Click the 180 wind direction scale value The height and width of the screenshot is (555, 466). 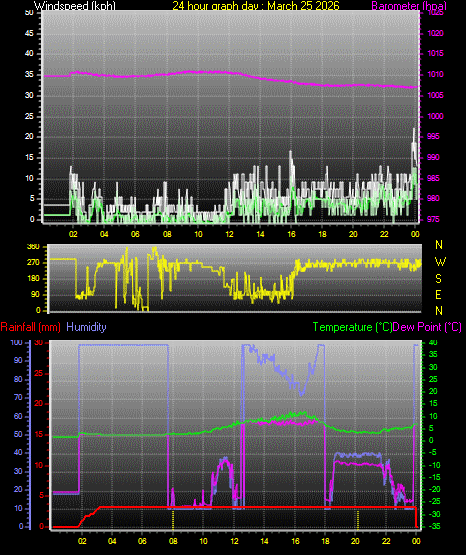click(x=33, y=279)
